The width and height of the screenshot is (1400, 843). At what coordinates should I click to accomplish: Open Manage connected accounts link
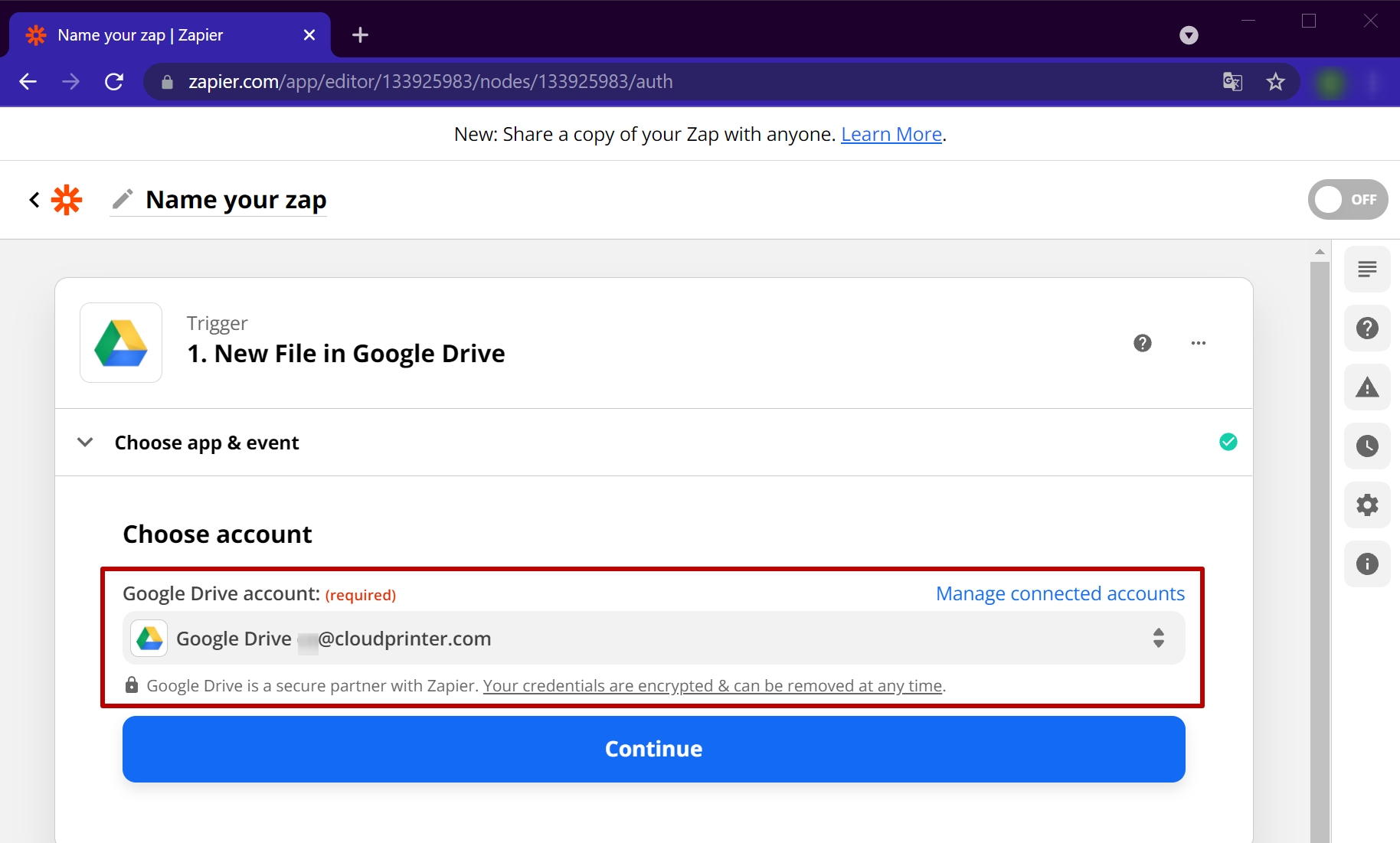[x=1060, y=593]
